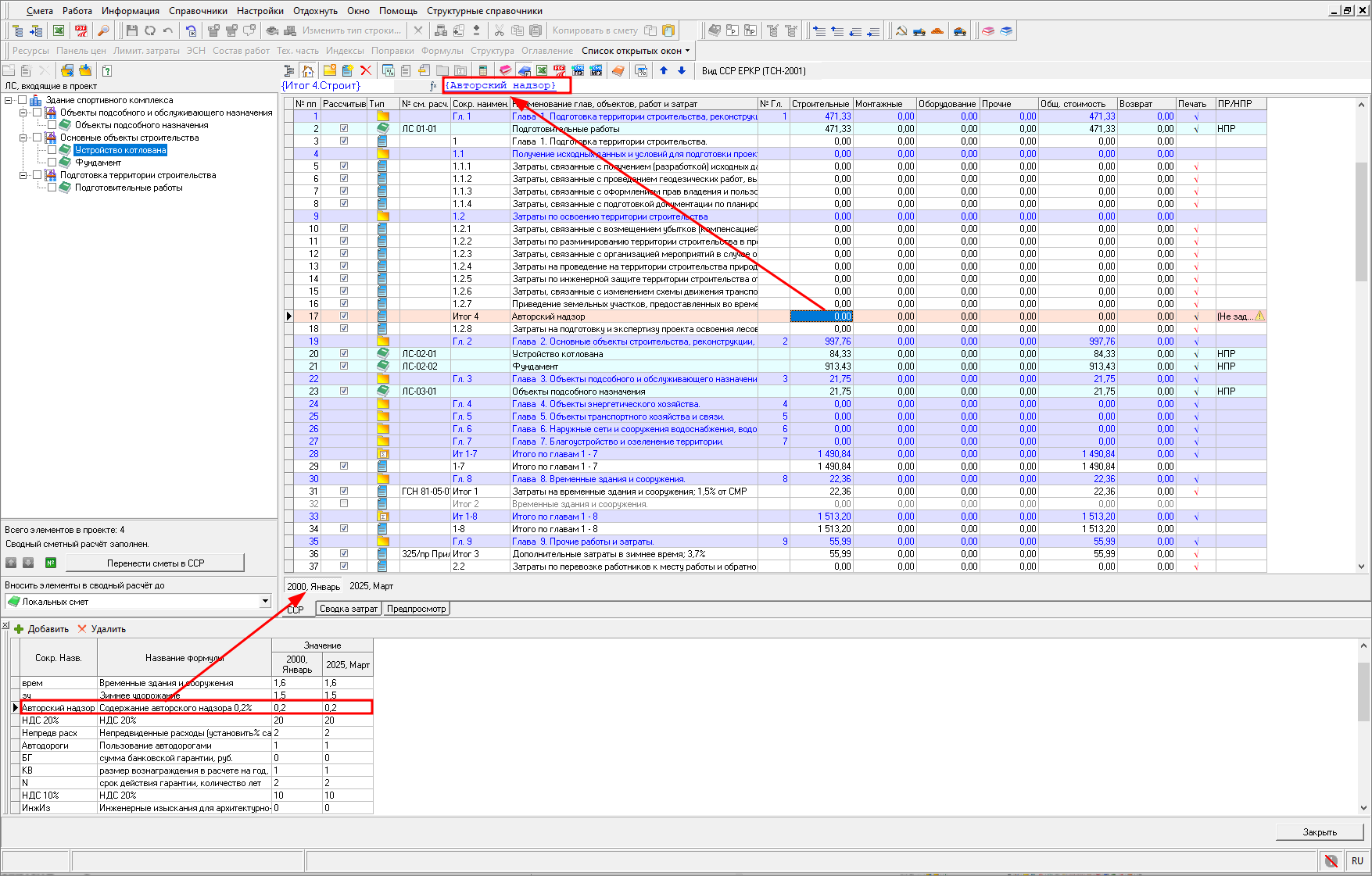Collapse the Здание спортивного комплекса tree node
The height and width of the screenshot is (876, 1372).
click(x=9, y=100)
